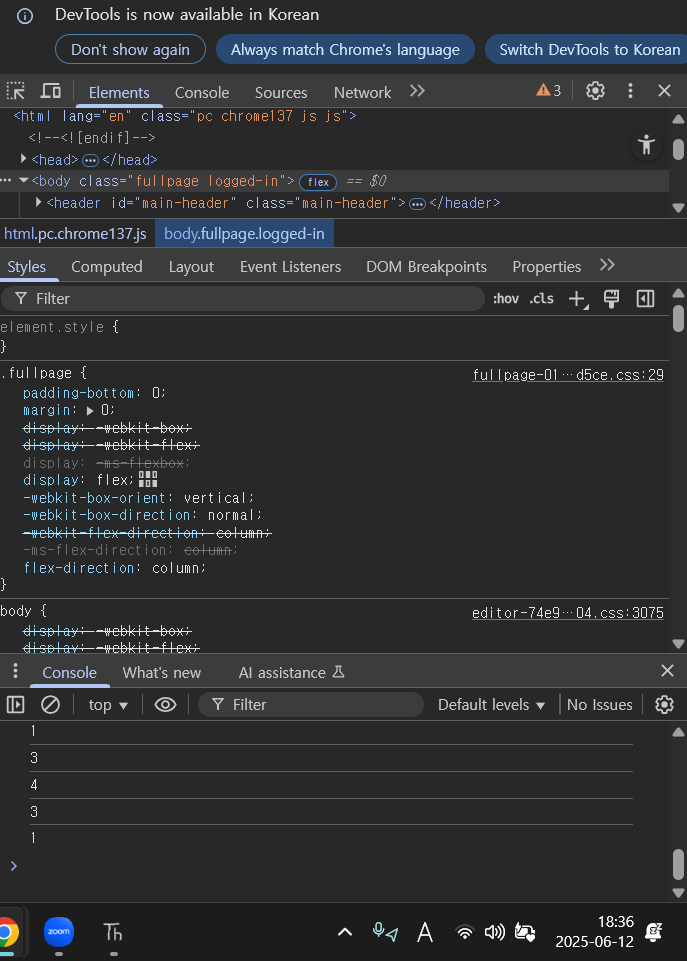Collapse the body element node

pos(24,181)
